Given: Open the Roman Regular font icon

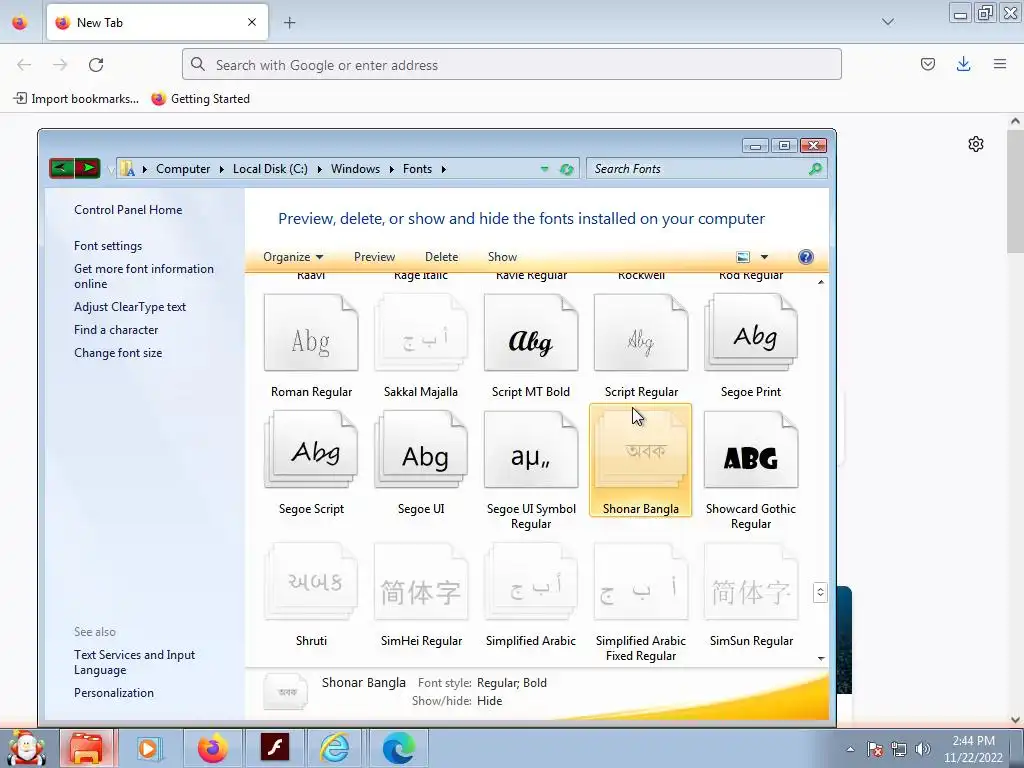Looking at the screenshot, I should 311,333.
